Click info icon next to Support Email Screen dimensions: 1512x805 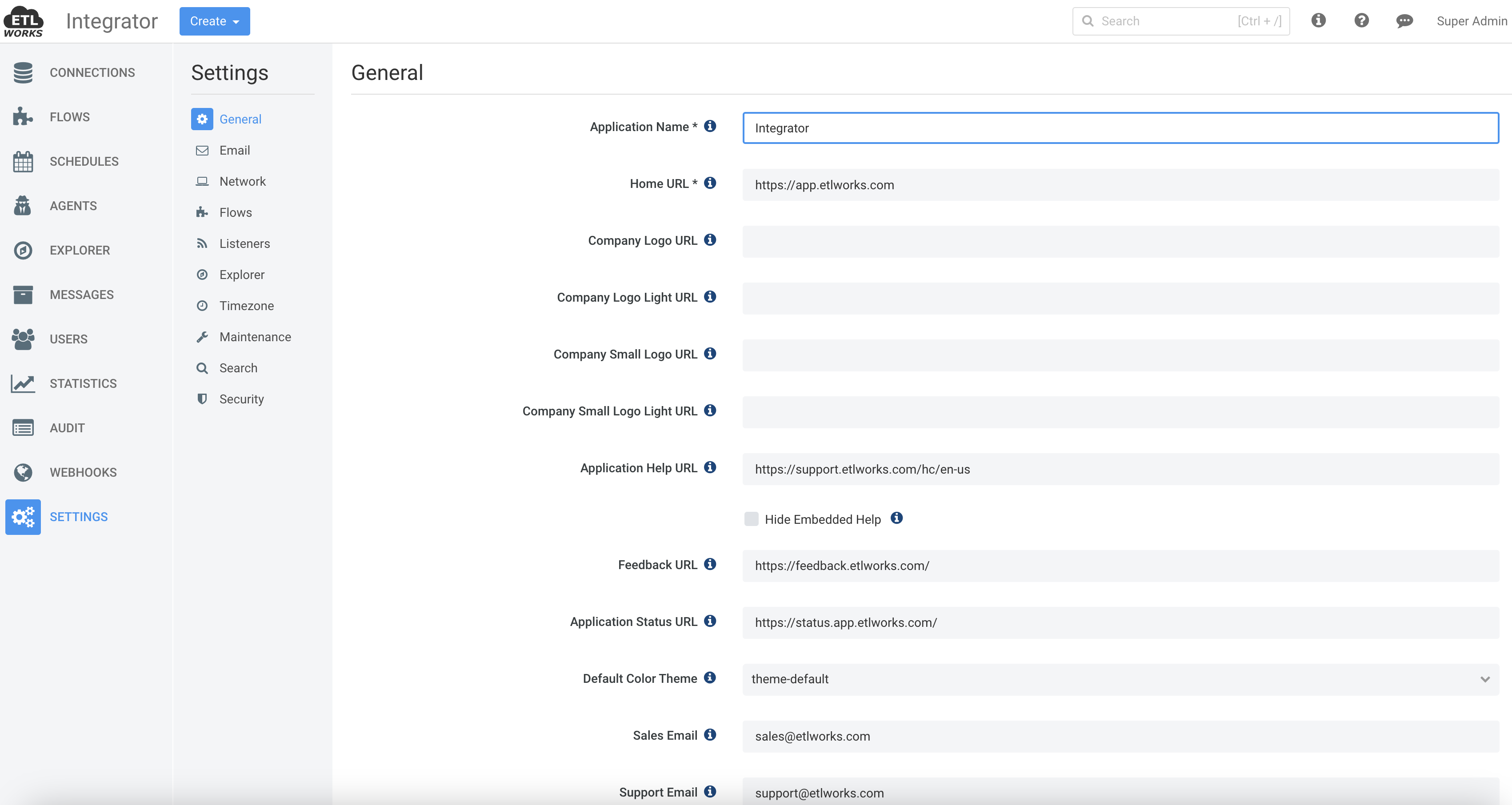coord(710,792)
